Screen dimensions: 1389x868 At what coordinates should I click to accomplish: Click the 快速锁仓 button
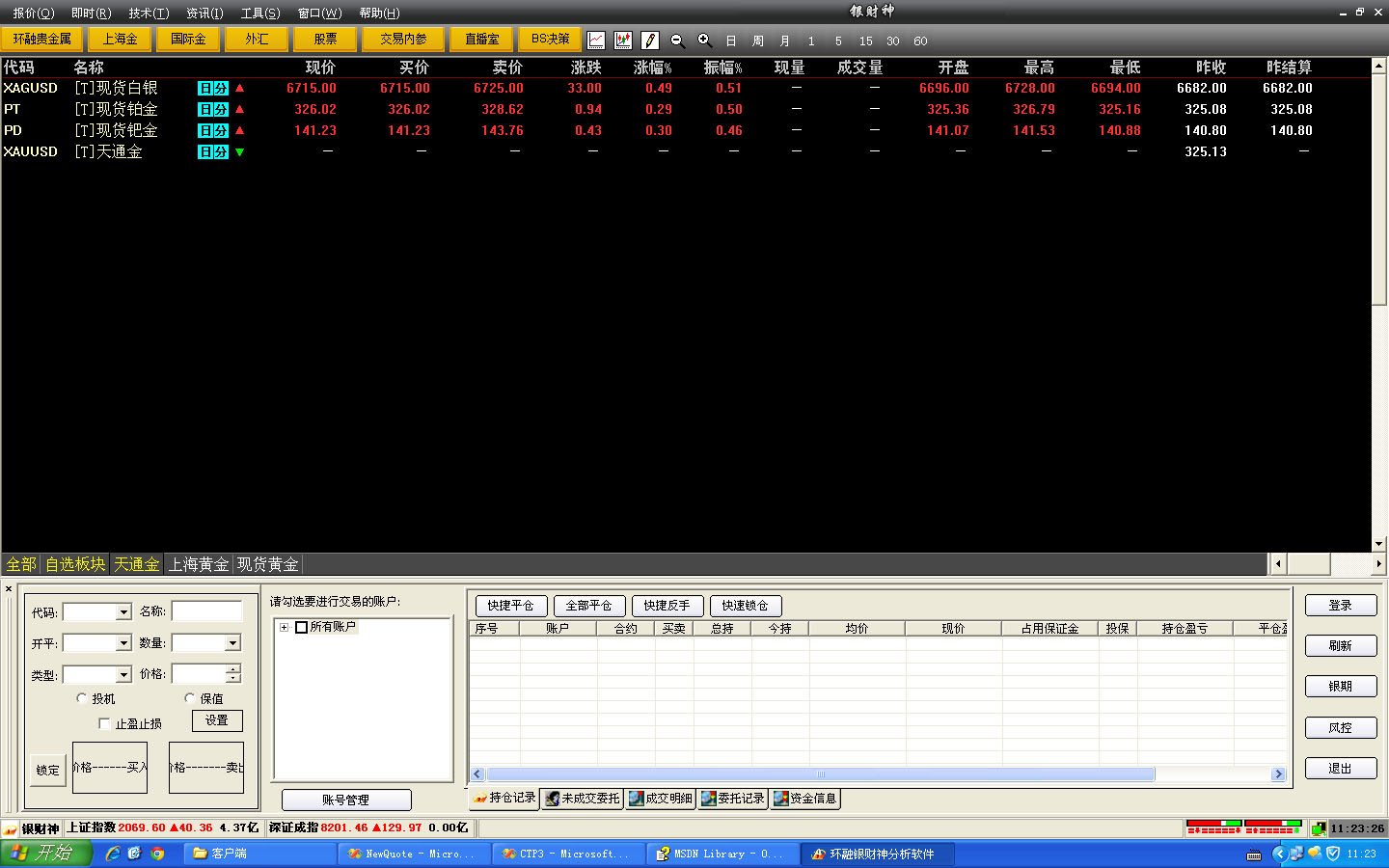click(745, 606)
